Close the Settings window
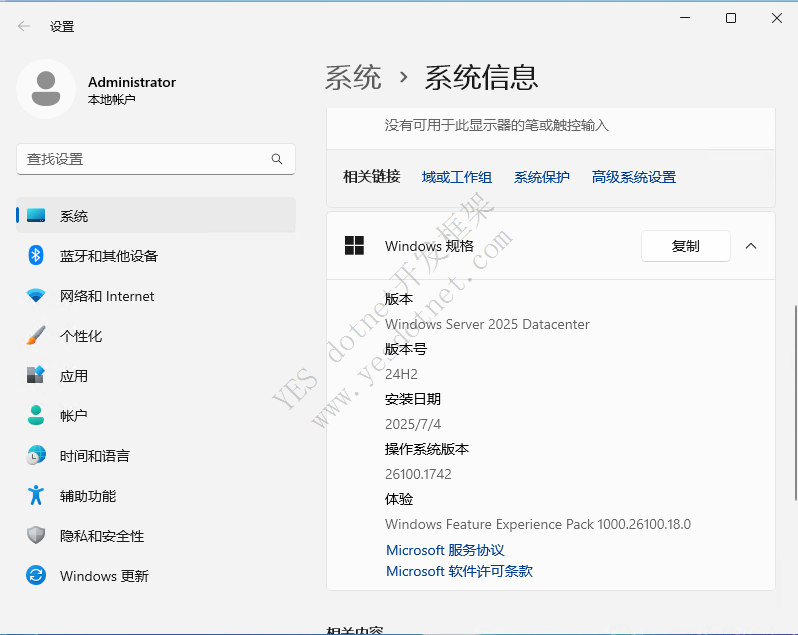The width and height of the screenshot is (798, 635). coord(777,18)
